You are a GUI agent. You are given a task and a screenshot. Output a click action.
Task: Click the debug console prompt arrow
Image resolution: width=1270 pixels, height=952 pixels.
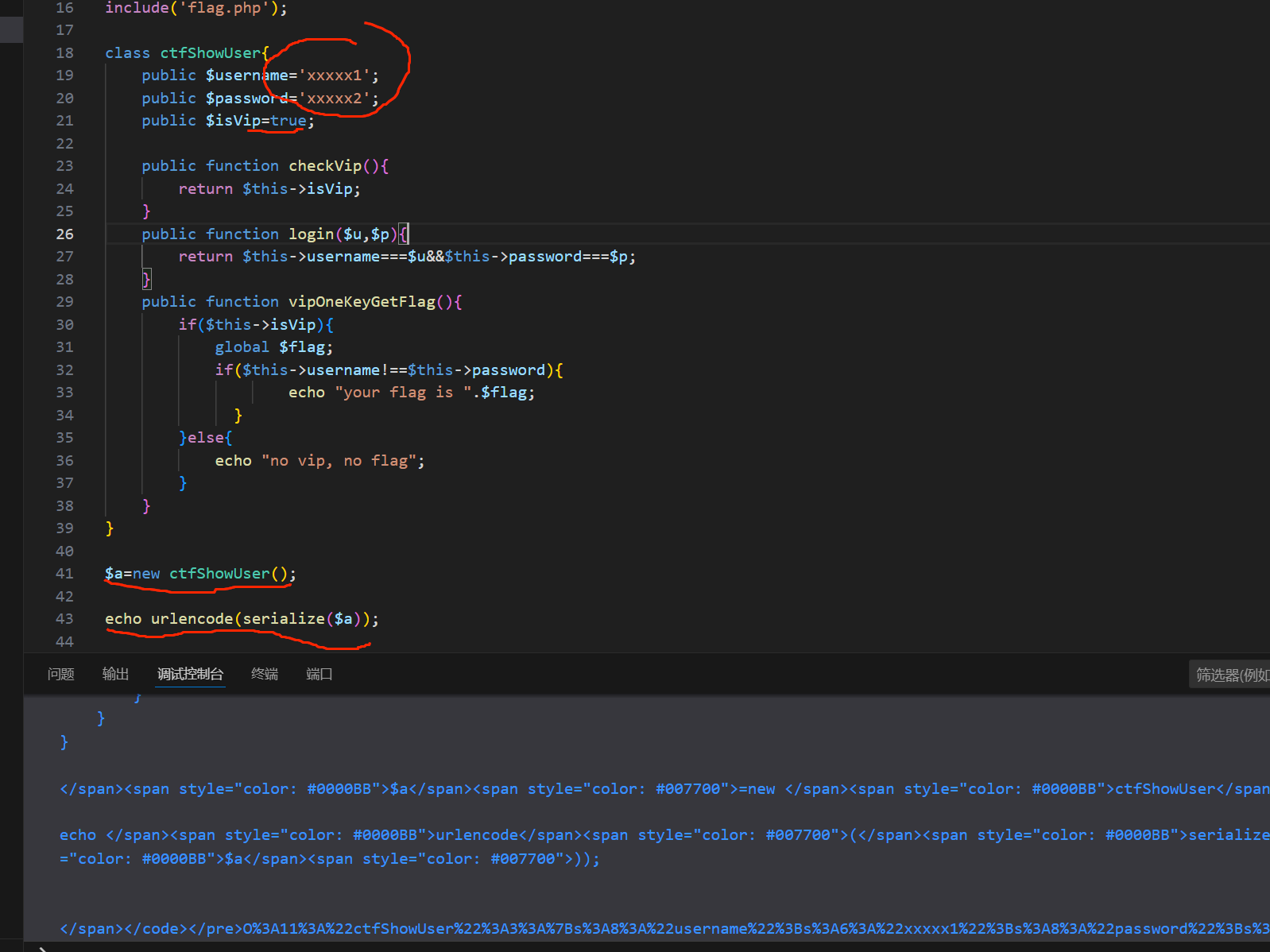click(43, 949)
